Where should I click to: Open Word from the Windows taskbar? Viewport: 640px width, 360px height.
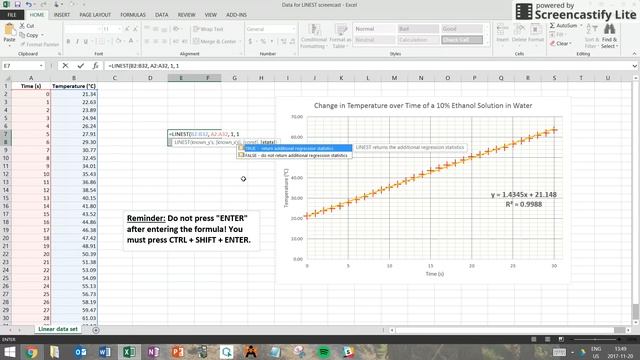pos(104,352)
